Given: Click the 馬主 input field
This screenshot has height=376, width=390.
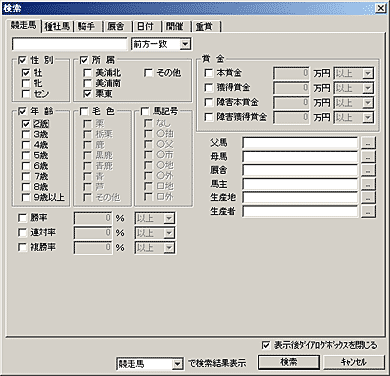Looking at the screenshot, I should (300, 184).
